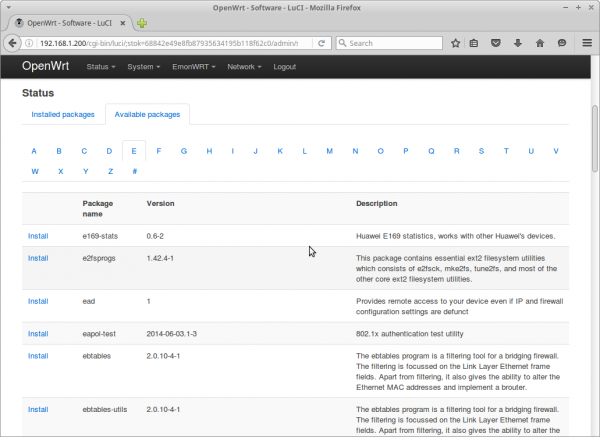Viewport: 600px width, 437px height.
Task: Click the browser Back arrow button
Action: (12, 43)
